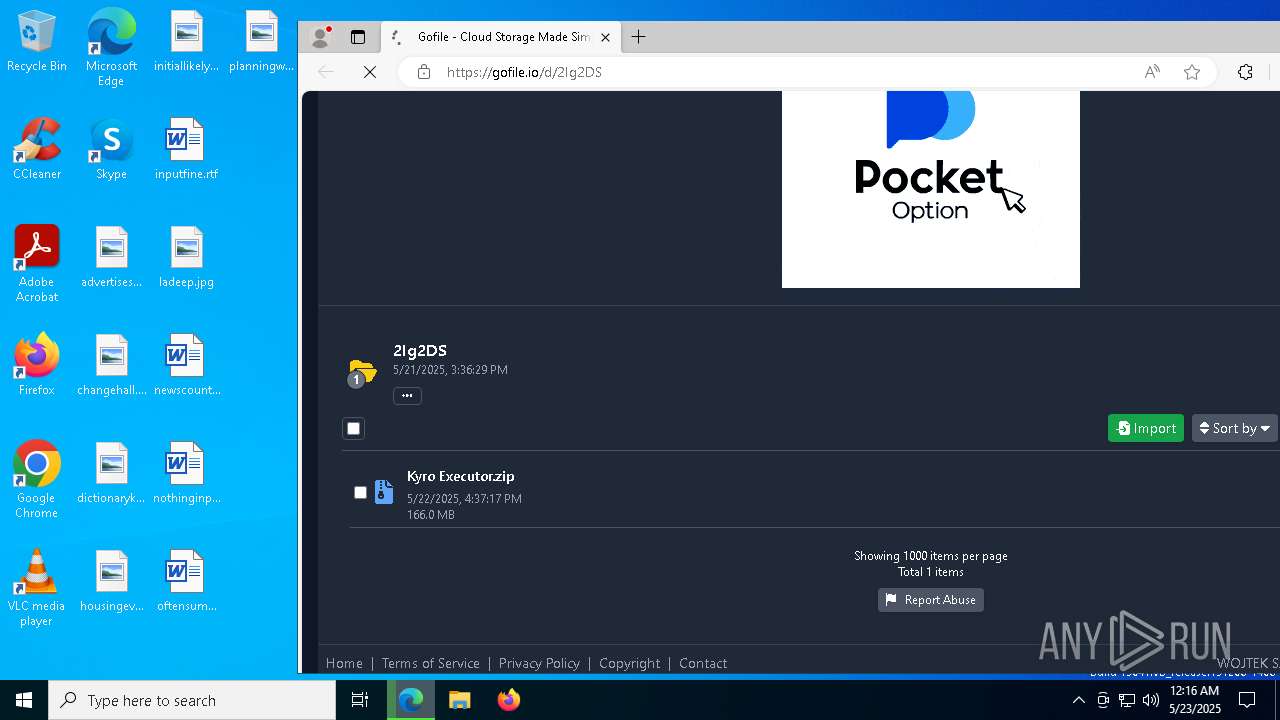Open Firefox desktop shortcut
The width and height of the screenshot is (1280, 720).
36,366
